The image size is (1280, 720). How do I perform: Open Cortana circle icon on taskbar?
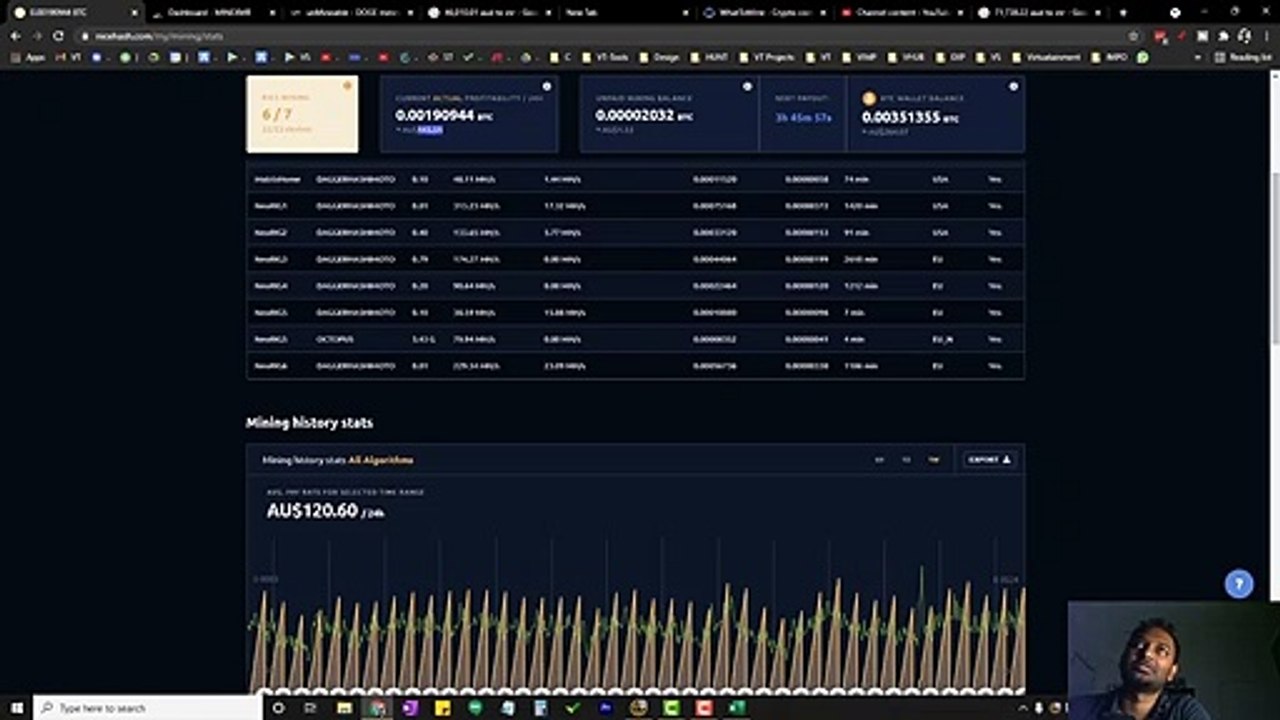click(278, 708)
